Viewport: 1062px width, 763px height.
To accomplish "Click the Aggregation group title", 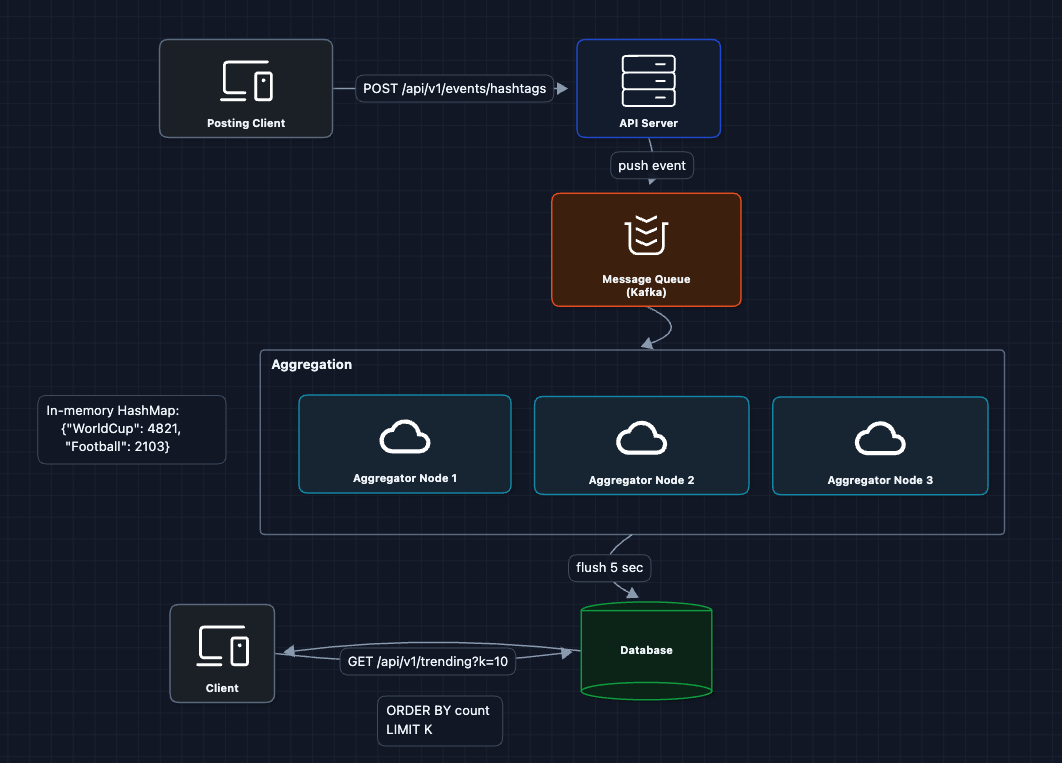I will pos(312,365).
